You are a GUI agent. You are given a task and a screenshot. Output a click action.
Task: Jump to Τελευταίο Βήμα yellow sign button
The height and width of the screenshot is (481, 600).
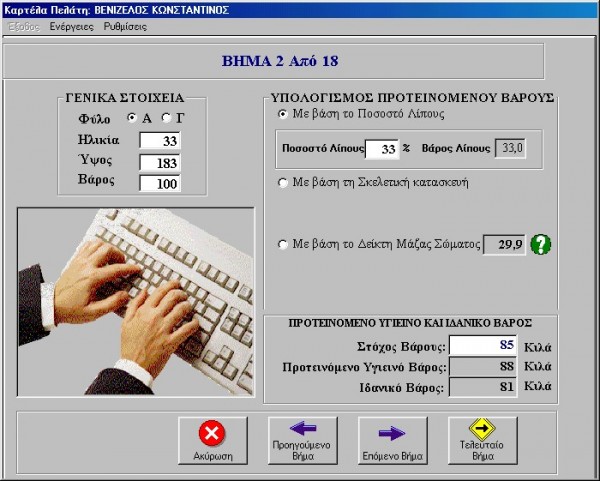(x=482, y=440)
